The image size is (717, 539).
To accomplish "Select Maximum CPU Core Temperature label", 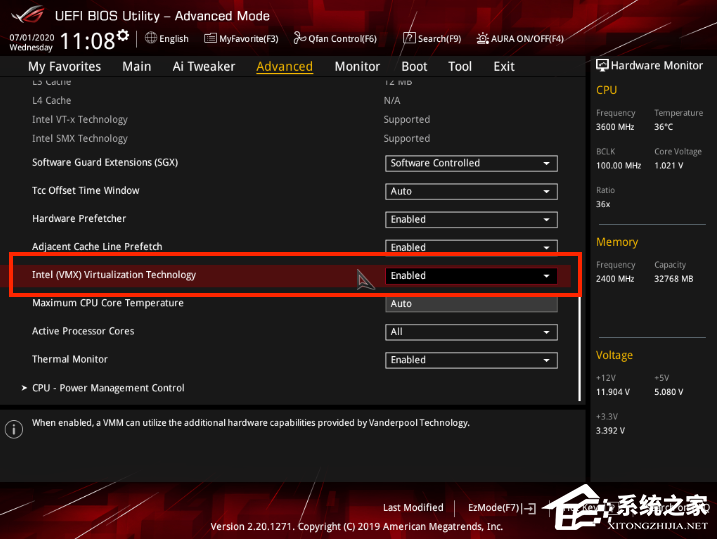I will click(x=107, y=303).
